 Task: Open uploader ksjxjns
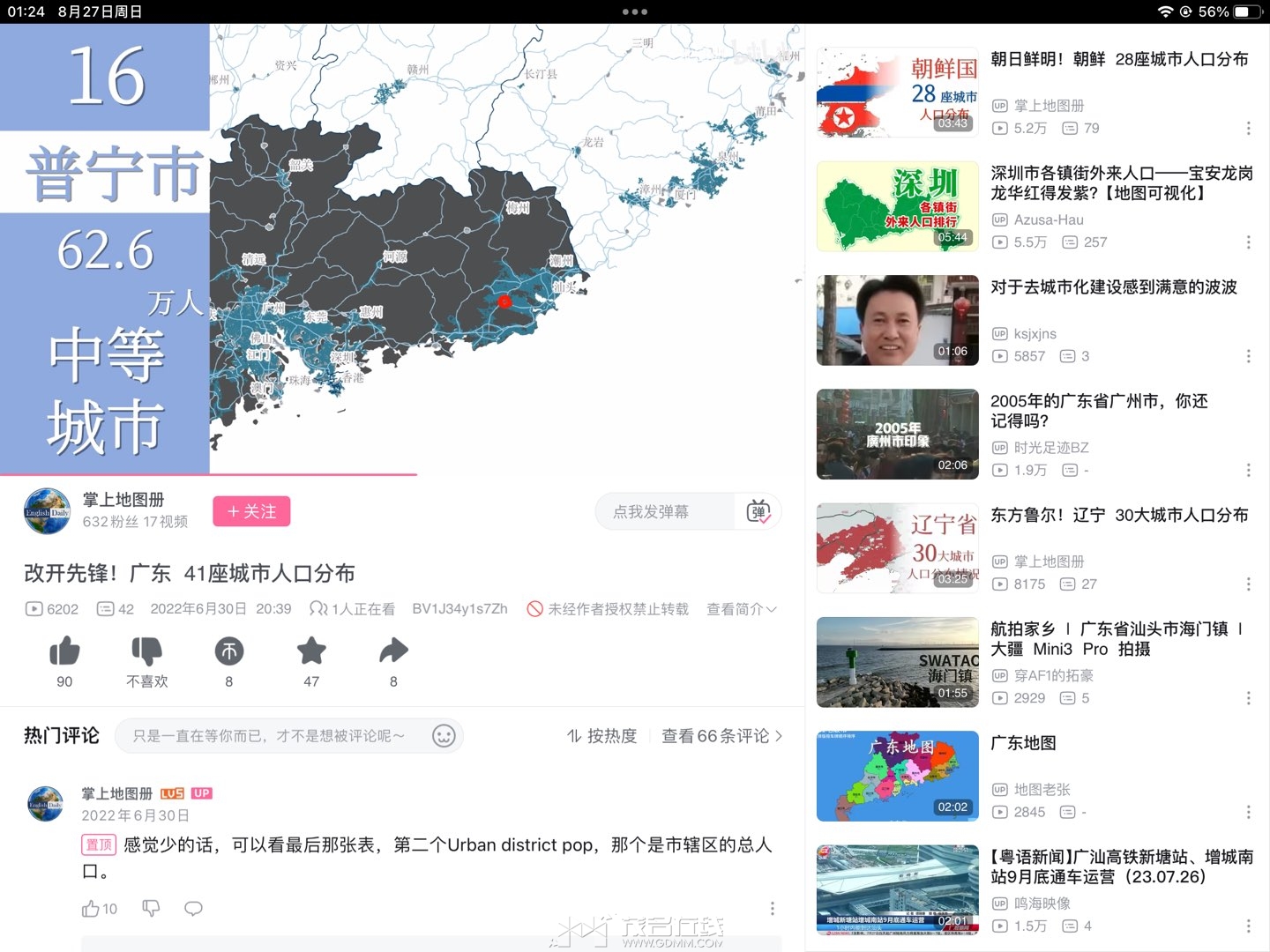tap(1035, 333)
